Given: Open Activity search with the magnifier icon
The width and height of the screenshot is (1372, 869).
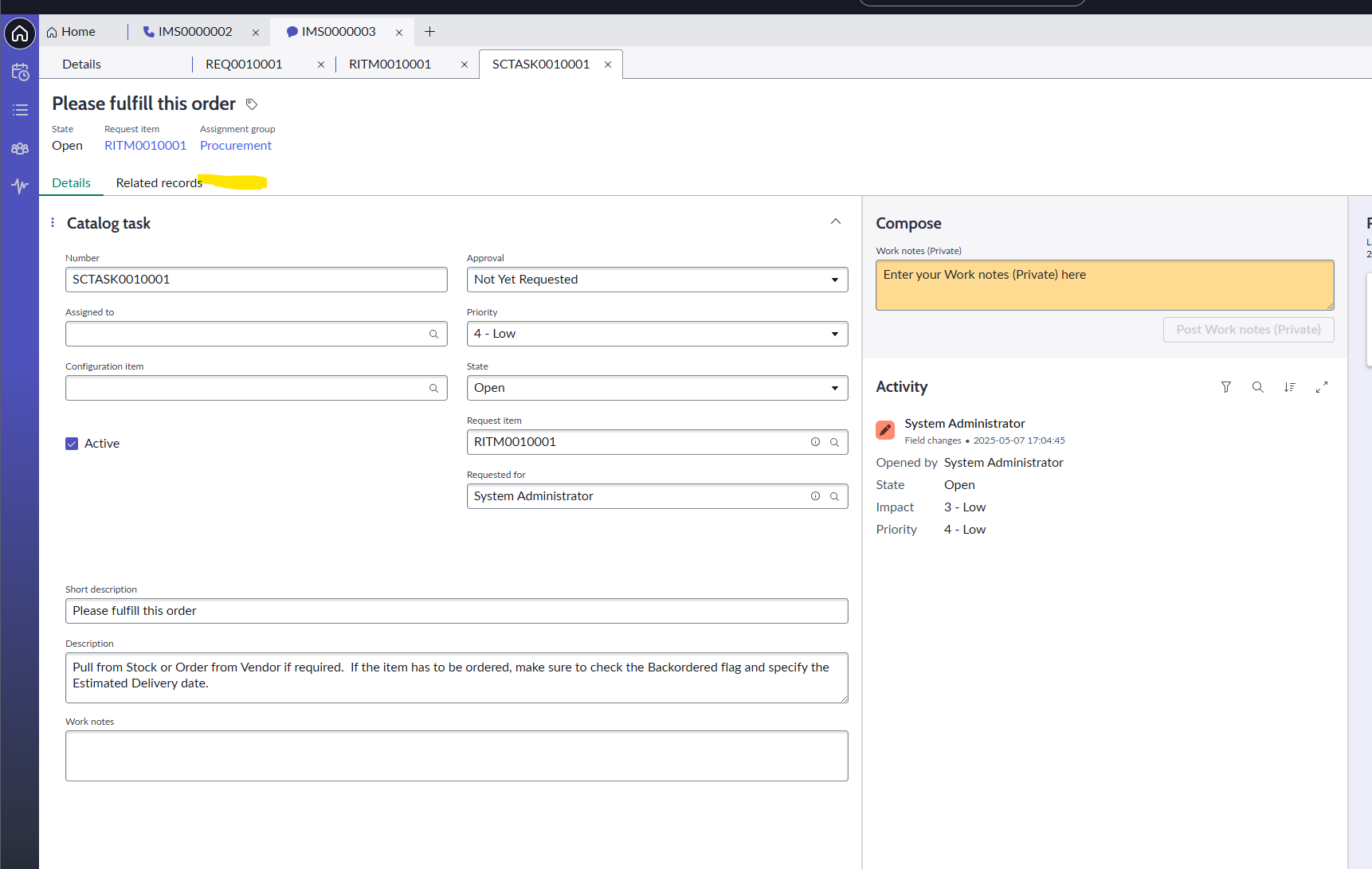Looking at the screenshot, I should pos(1258,387).
